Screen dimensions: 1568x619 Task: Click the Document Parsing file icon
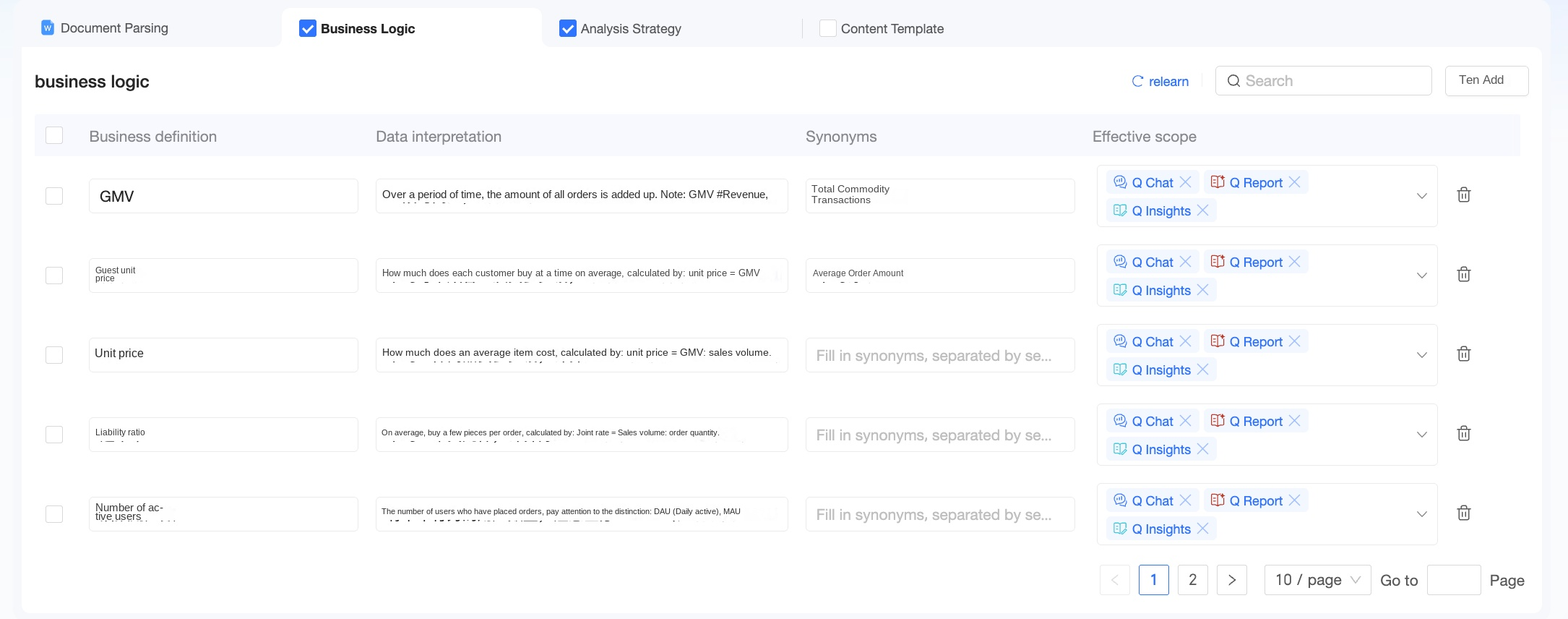[48, 28]
